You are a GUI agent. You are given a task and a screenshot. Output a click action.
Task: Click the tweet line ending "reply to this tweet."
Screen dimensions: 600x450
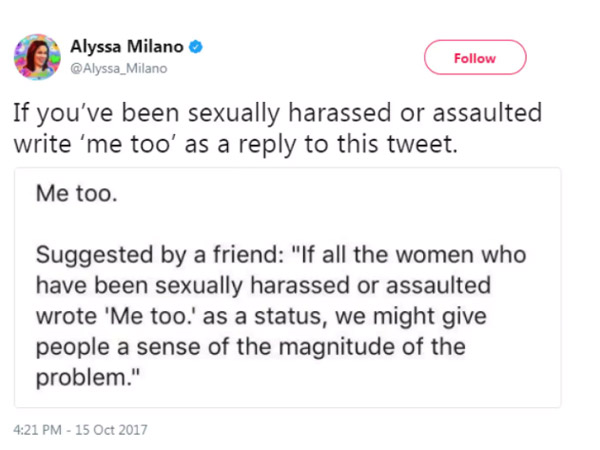coord(235,144)
